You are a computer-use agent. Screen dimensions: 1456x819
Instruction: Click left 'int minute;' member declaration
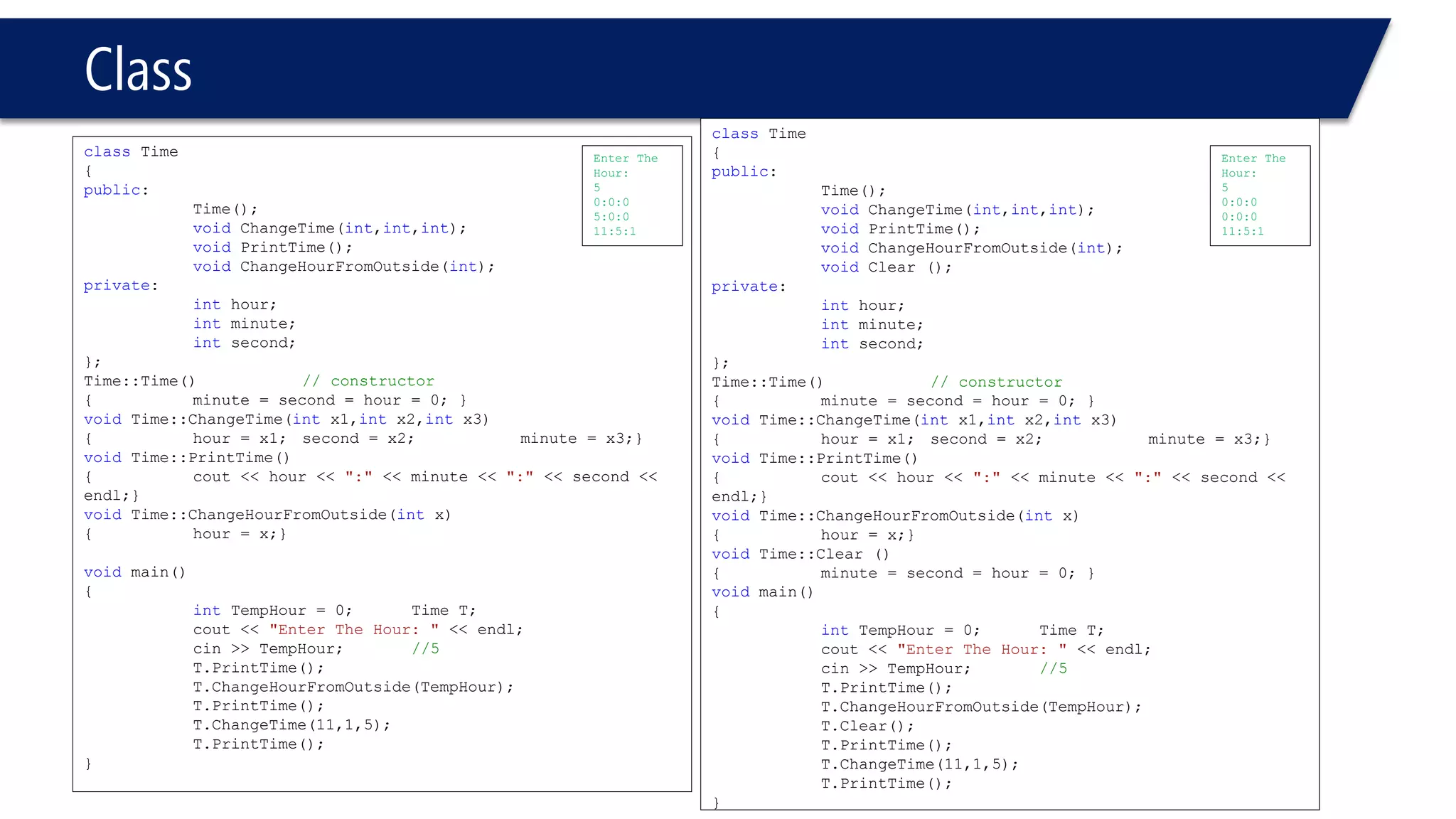244,323
